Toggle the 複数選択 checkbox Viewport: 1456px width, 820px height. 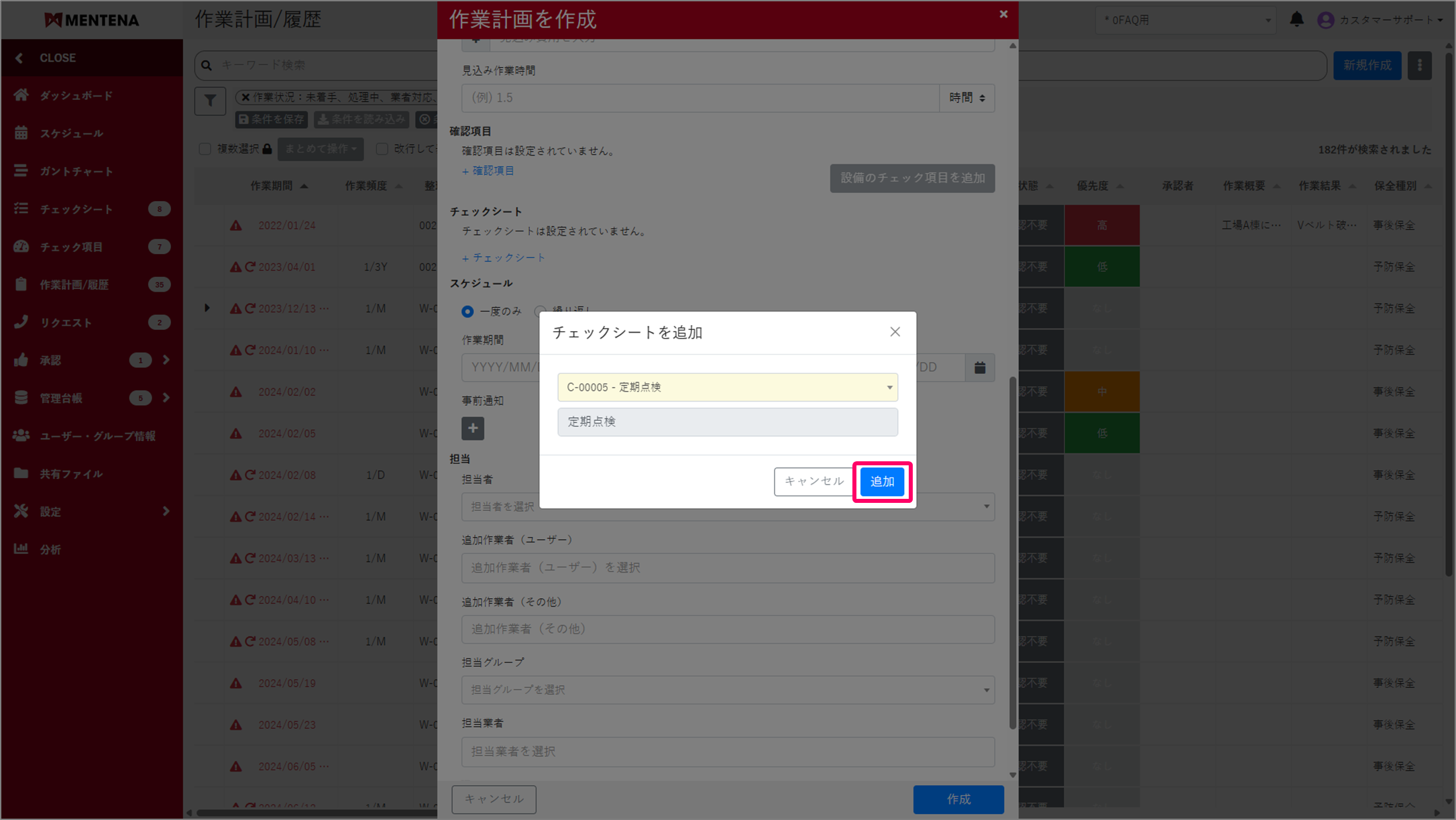click(205, 149)
